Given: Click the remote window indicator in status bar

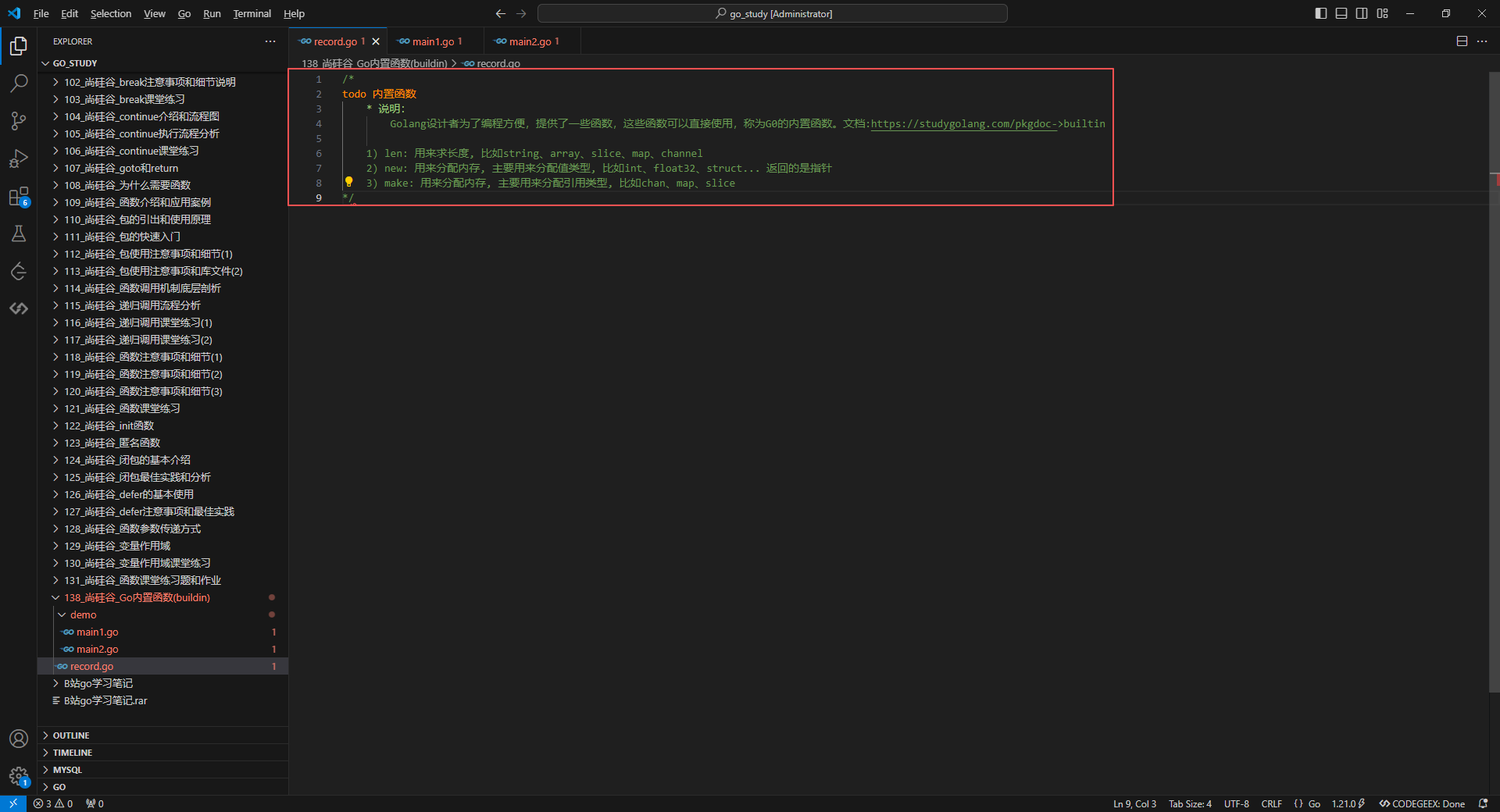Looking at the screenshot, I should click(13, 803).
